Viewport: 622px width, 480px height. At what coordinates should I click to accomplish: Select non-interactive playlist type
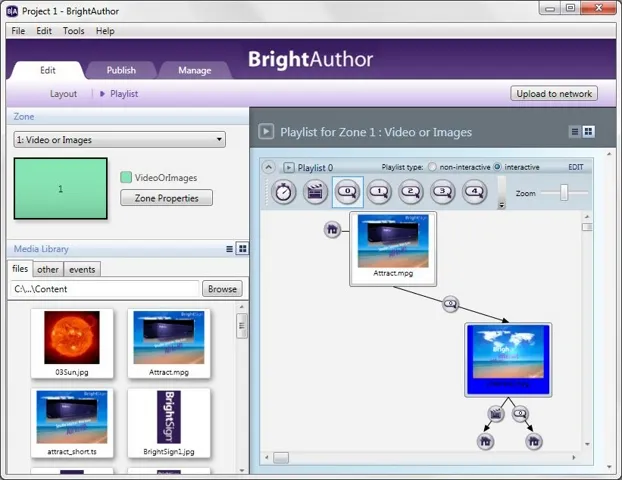[x=432, y=167]
